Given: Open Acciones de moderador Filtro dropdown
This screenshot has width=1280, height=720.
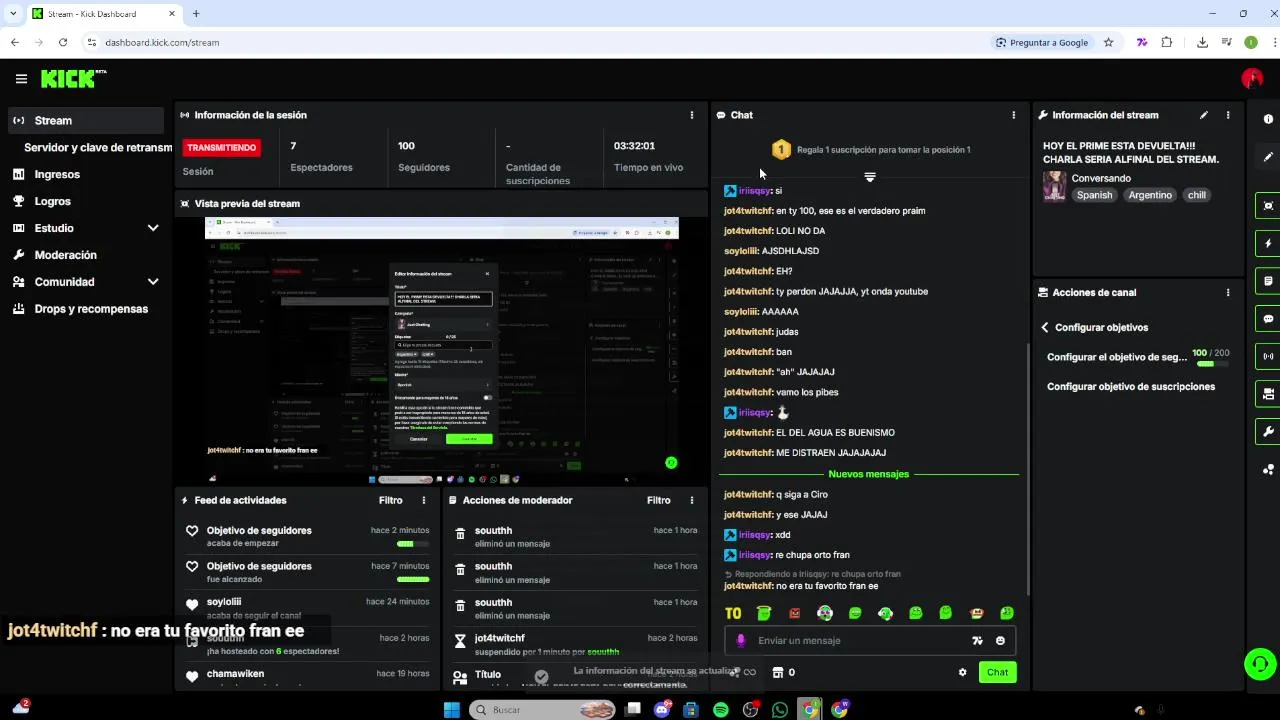Looking at the screenshot, I should (x=659, y=500).
